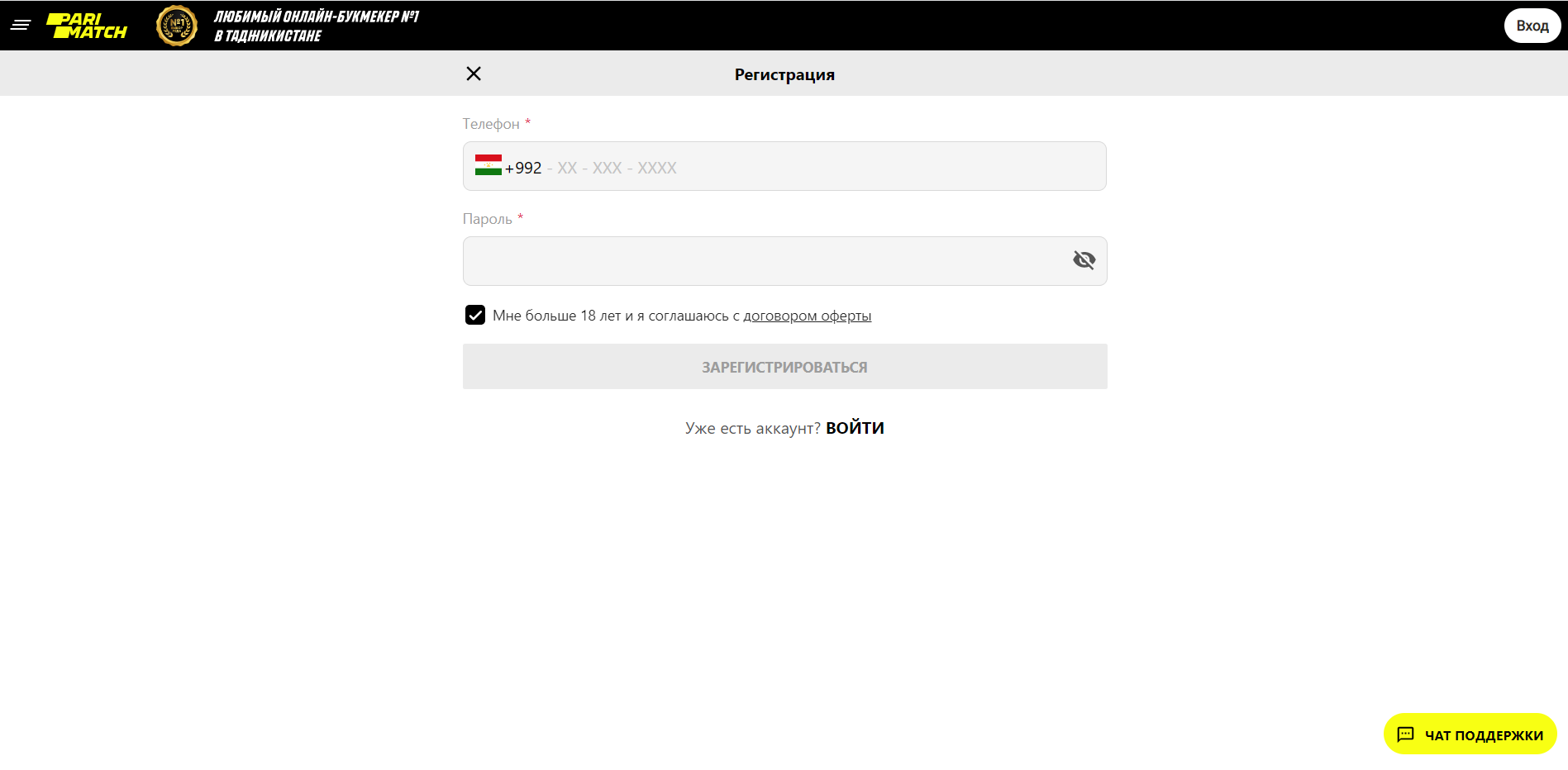Click the Уже есть аккаунт? text
This screenshot has width=1568, height=770.
click(x=753, y=428)
